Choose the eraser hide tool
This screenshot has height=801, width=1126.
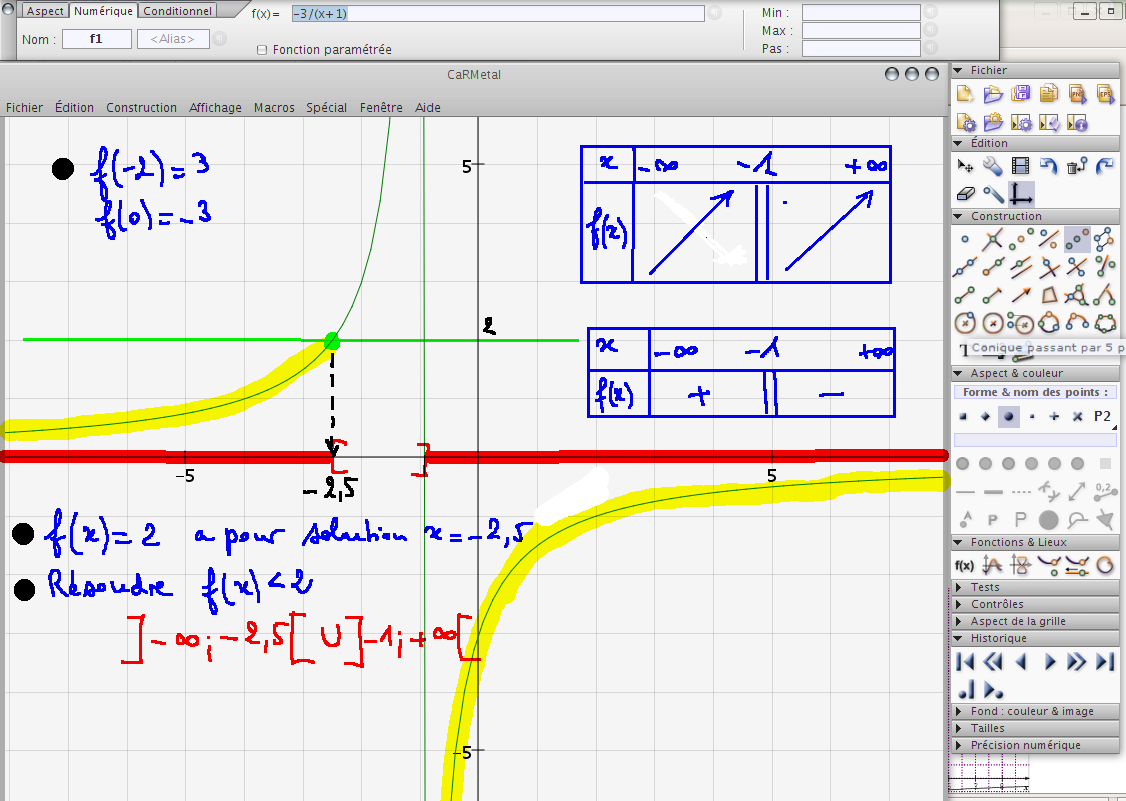click(x=965, y=194)
